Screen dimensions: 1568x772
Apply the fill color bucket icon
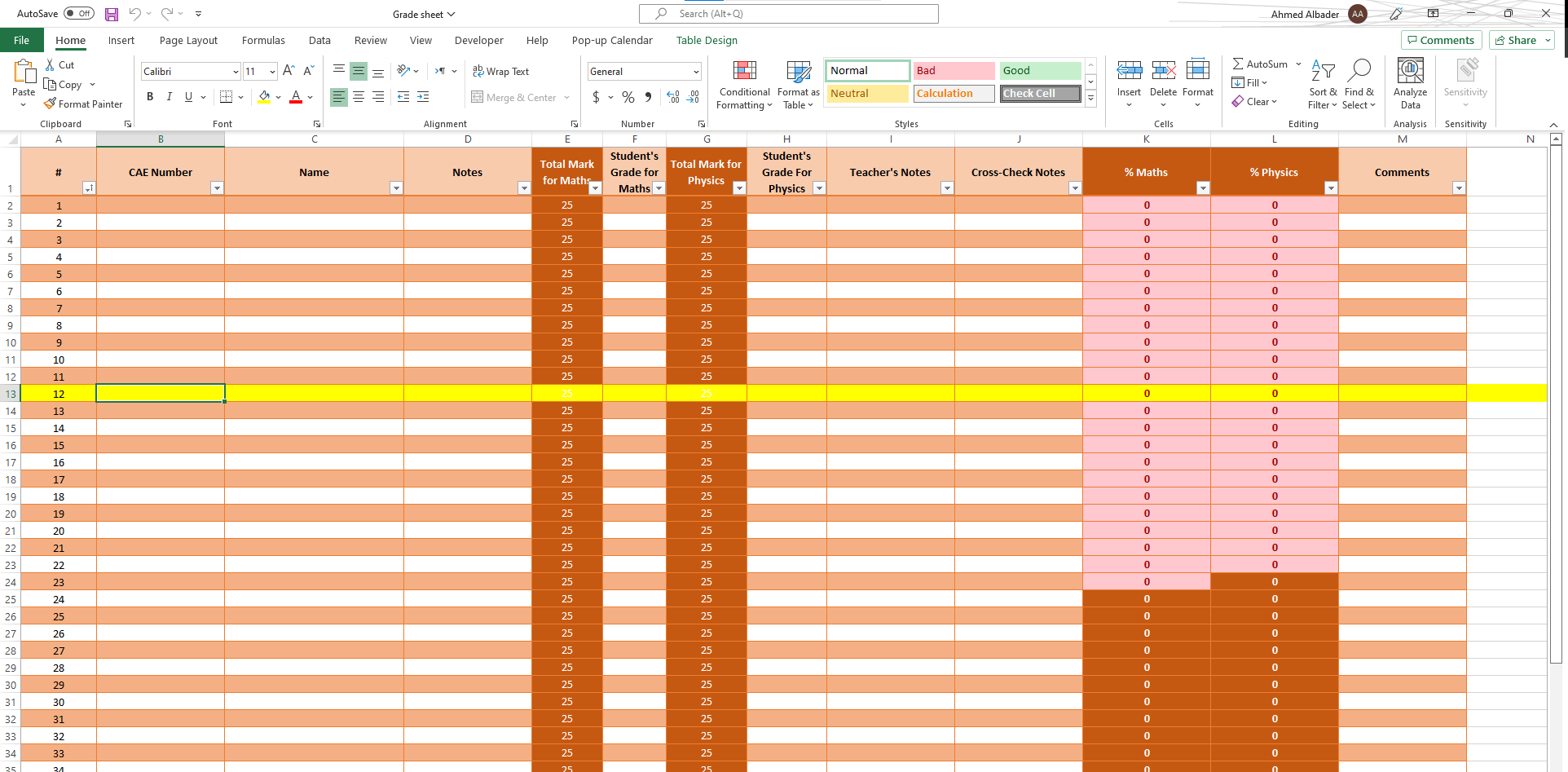[x=264, y=97]
